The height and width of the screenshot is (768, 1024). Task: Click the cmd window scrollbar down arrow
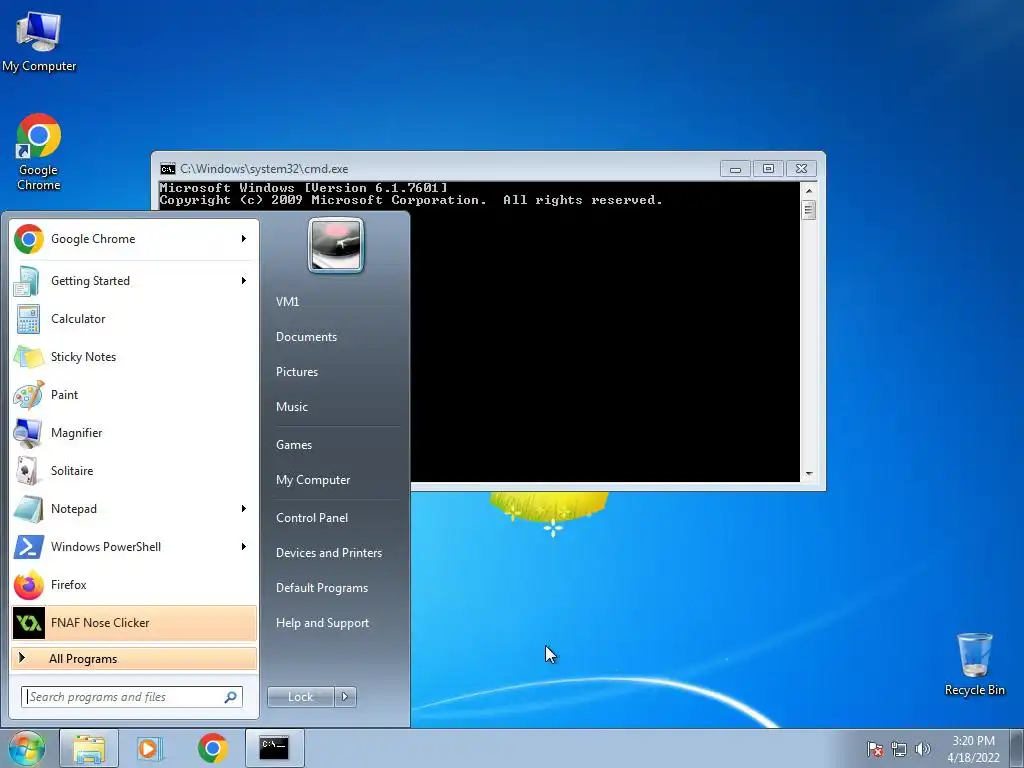[808, 474]
